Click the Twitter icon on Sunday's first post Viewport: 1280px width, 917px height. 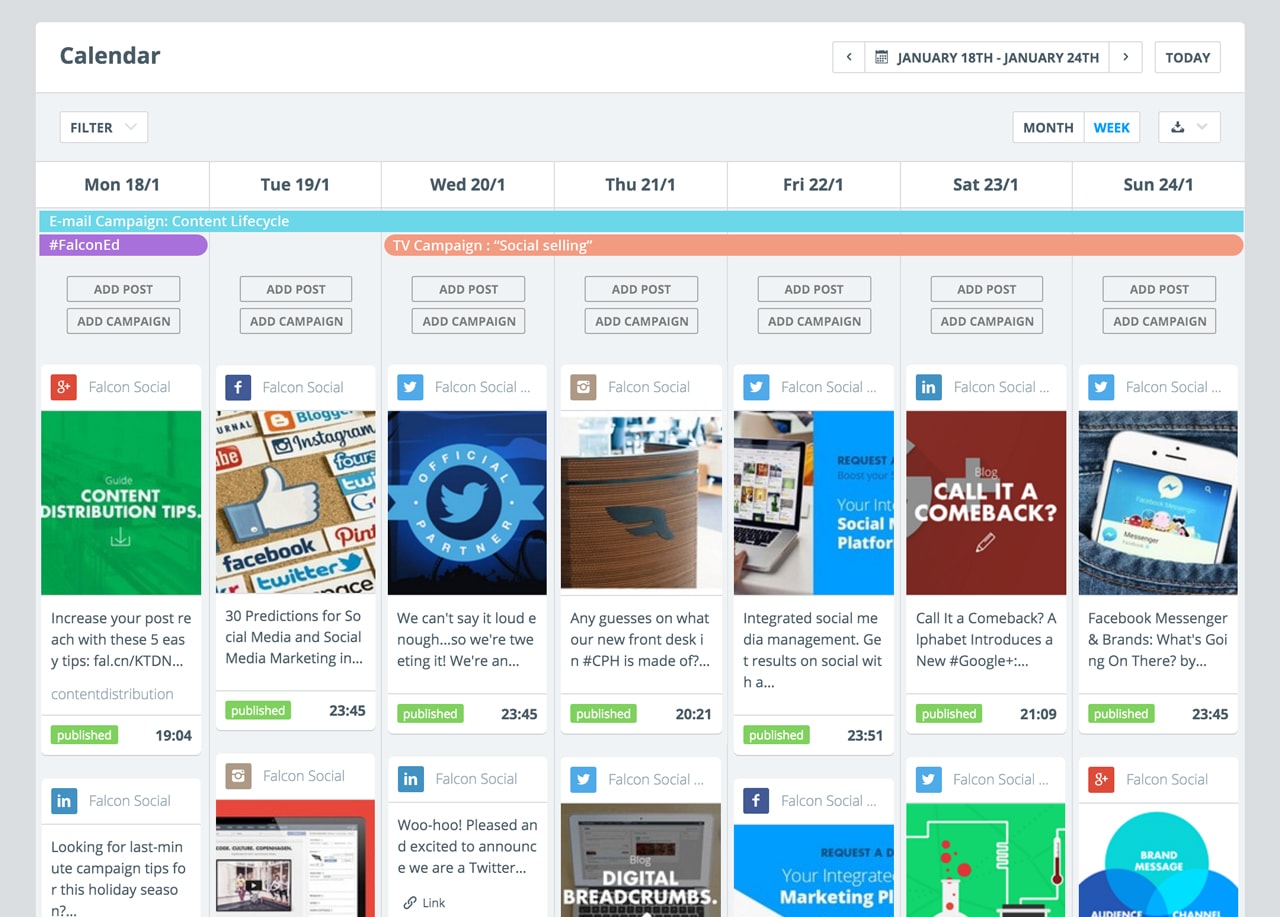pos(1101,387)
